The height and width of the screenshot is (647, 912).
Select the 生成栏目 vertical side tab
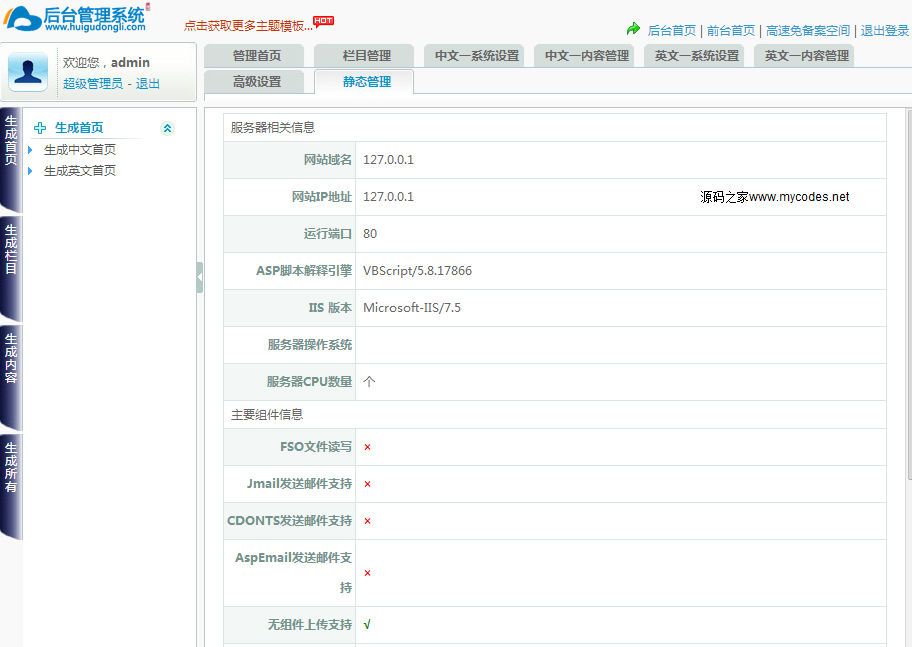(x=11, y=269)
